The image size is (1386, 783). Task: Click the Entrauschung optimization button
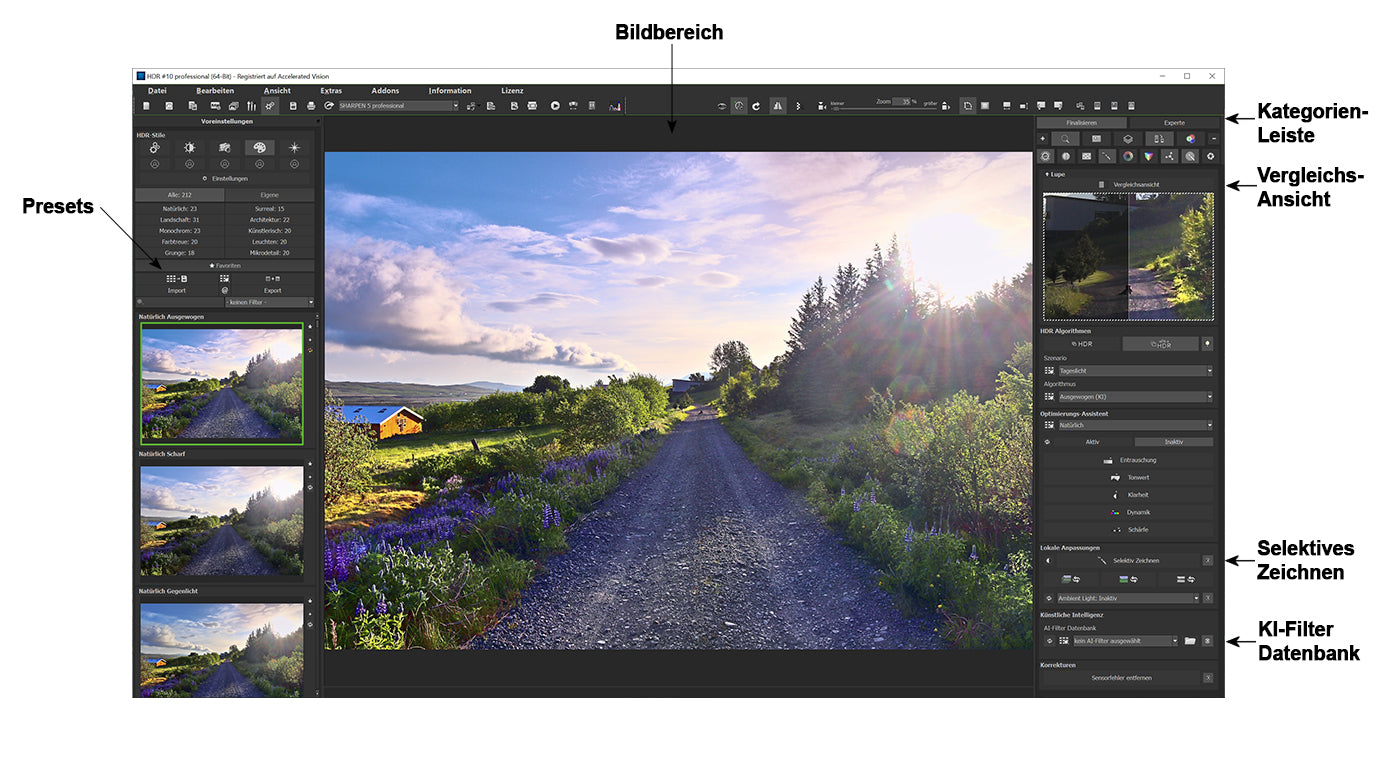tap(1128, 460)
